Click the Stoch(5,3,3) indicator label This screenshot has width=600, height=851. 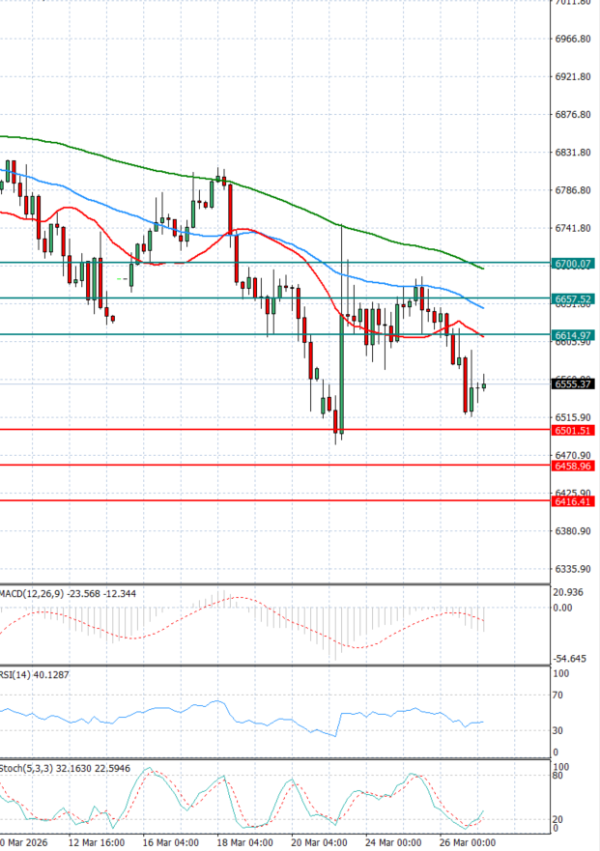point(27,765)
